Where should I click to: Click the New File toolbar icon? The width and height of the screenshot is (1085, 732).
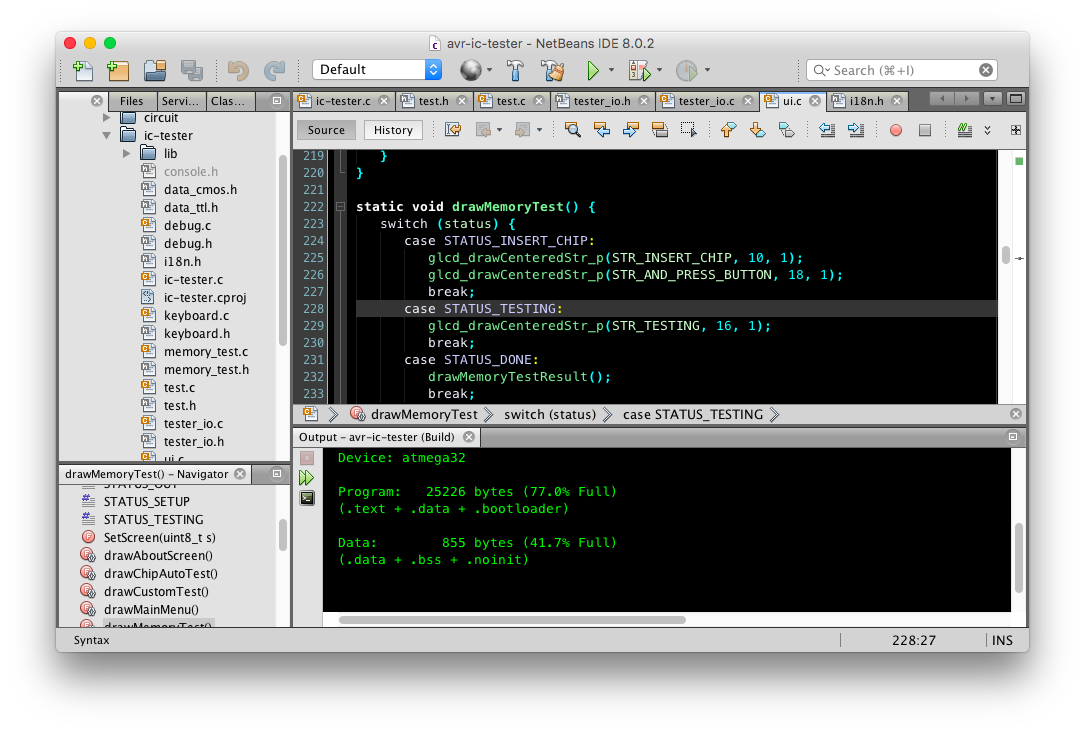83,70
